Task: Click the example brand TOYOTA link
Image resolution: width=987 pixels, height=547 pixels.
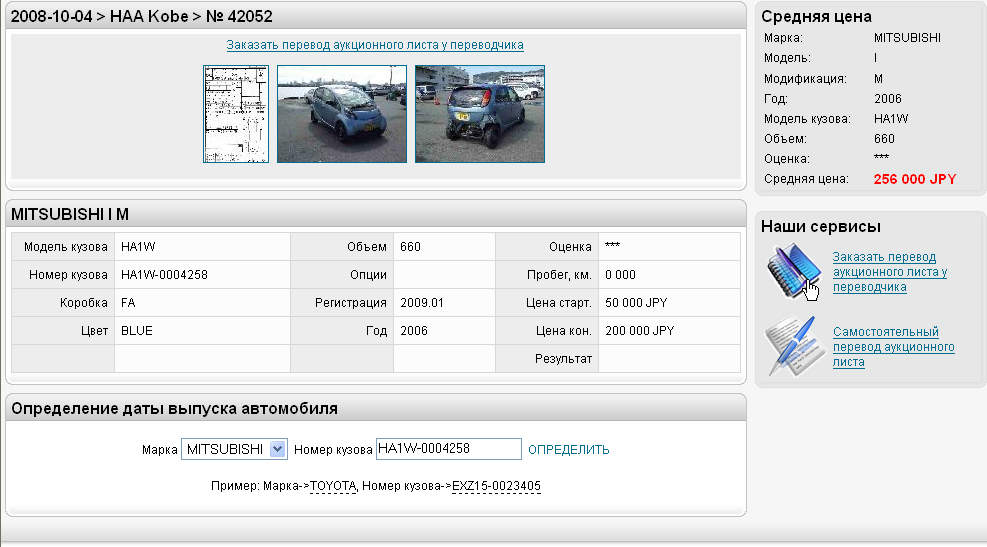Action: point(333,486)
